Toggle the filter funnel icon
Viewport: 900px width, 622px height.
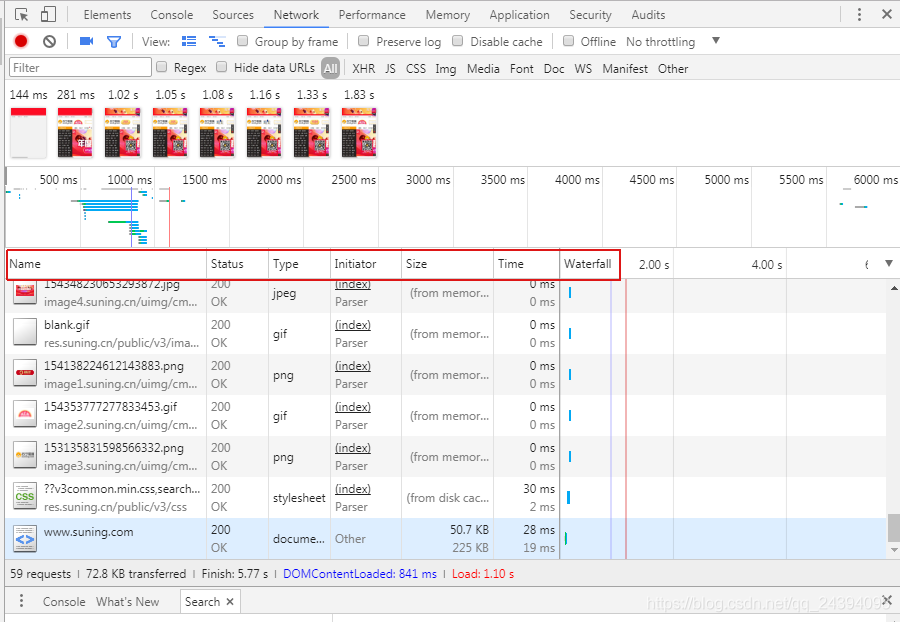tap(114, 42)
